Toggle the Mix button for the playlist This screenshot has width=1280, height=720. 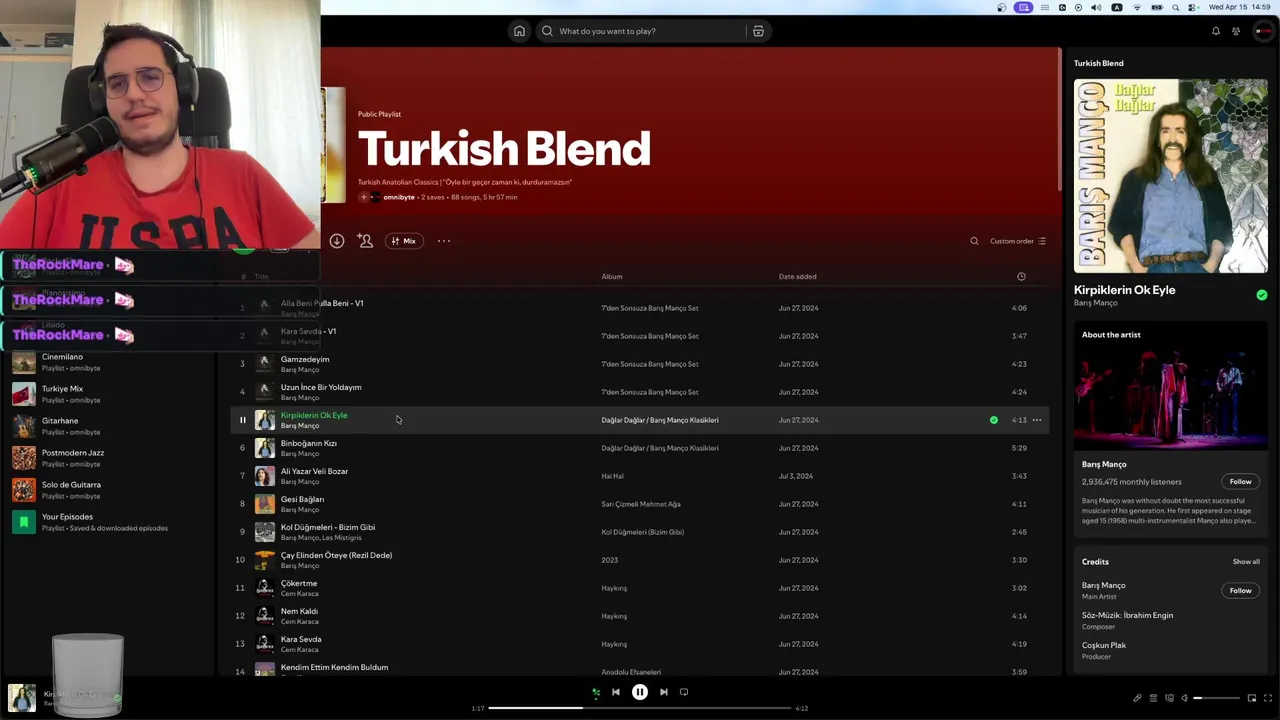pos(404,241)
